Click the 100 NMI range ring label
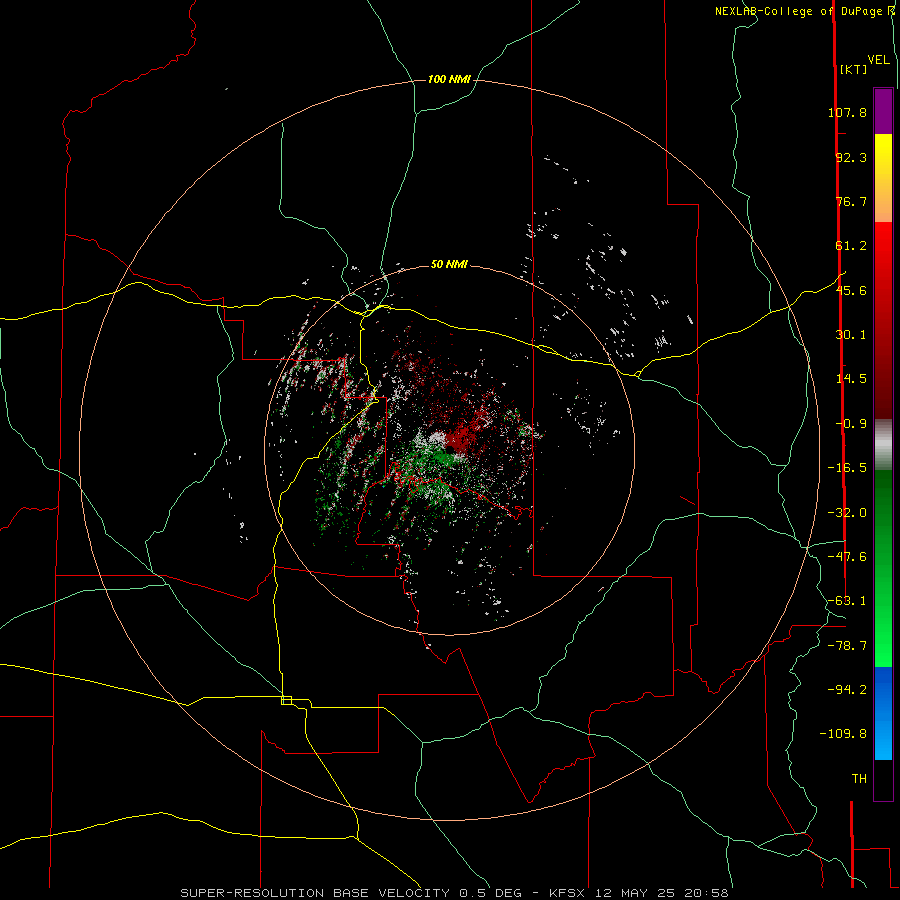Viewport: 900px width, 900px height. pyautogui.click(x=449, y=79)
